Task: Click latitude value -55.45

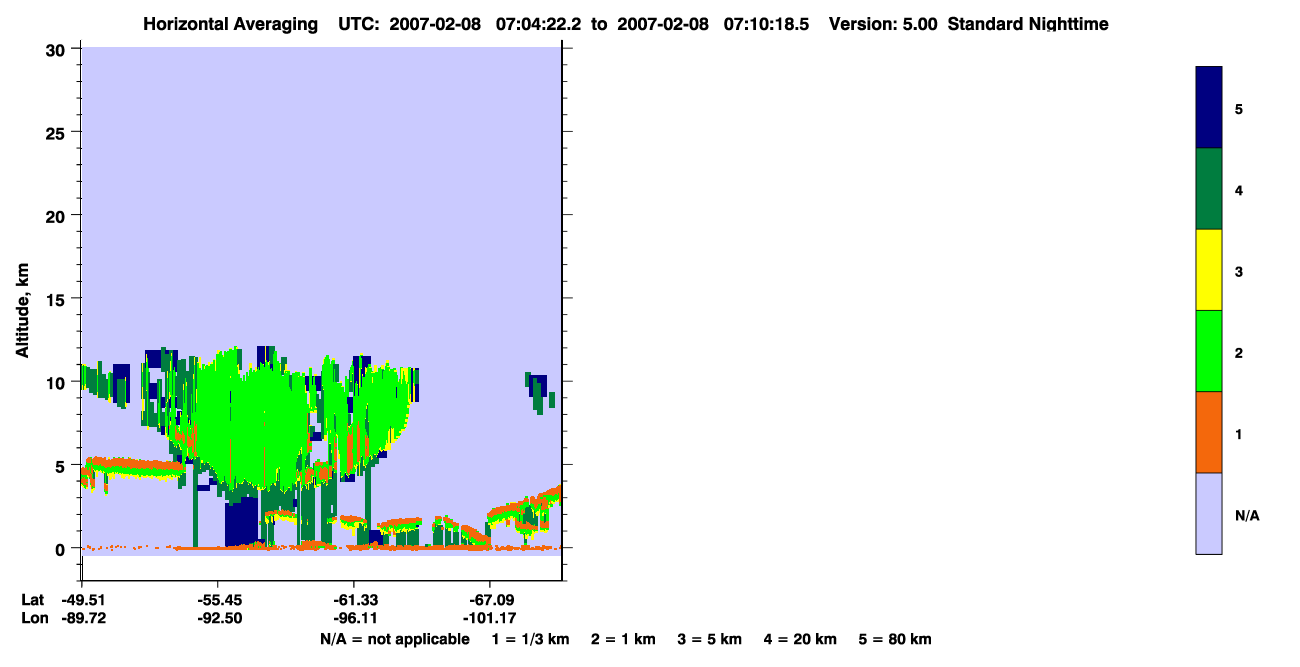Action: (218, 600)
